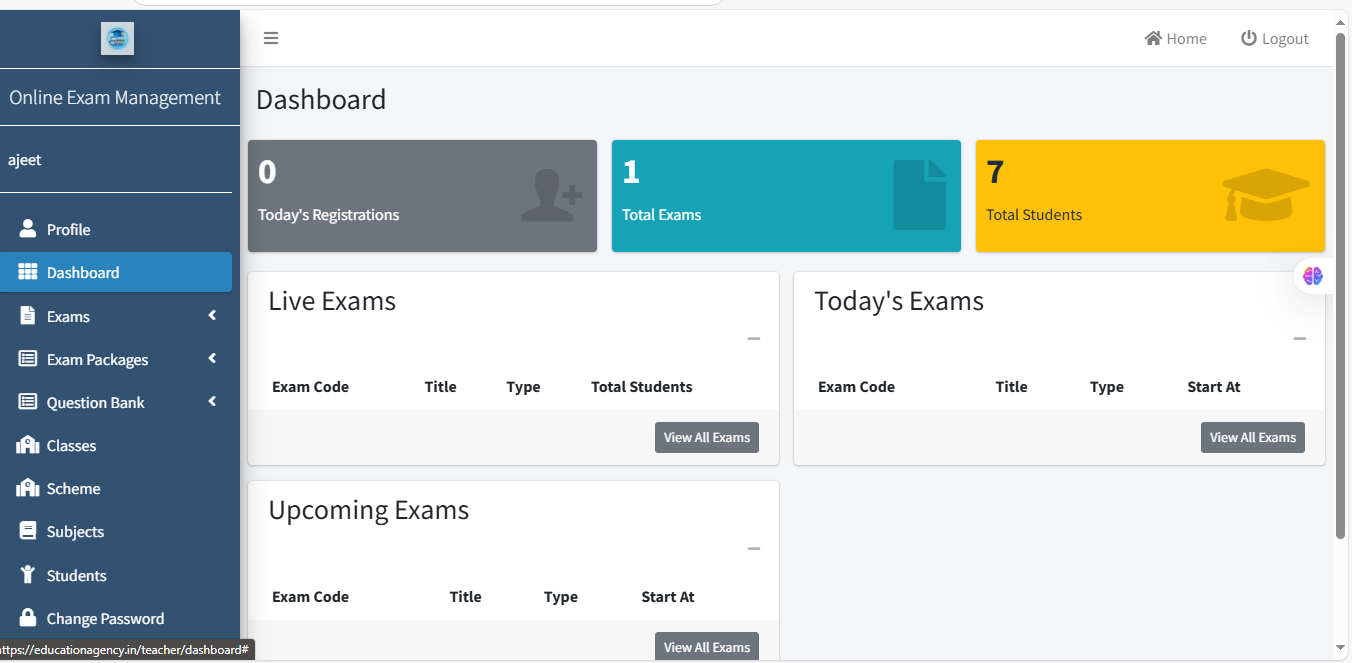This screenshot has height=663, width=1352.
Task: Collapse the Live Exams panel
Action: click(754, 339)
